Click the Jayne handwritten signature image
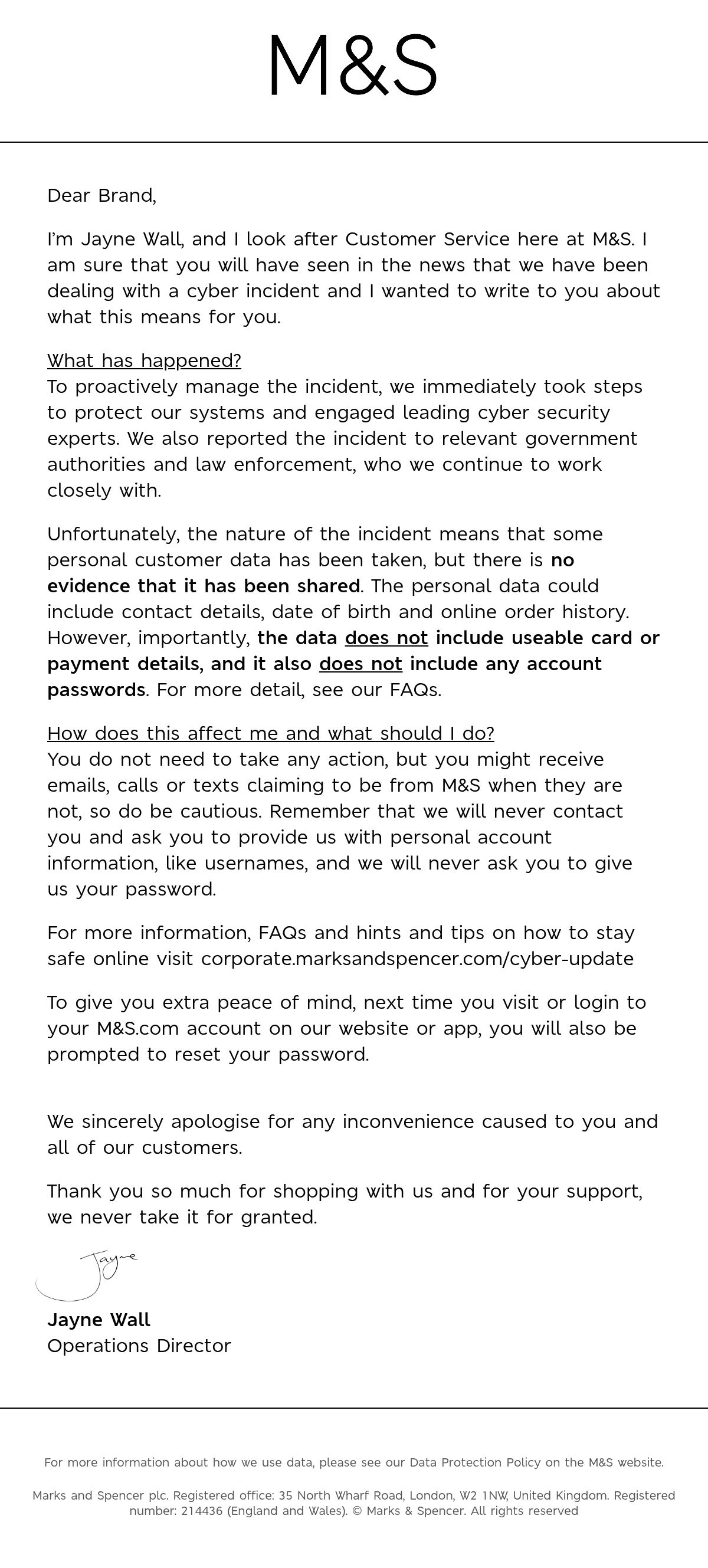The image size is (708, 1568). point(87,1275)
